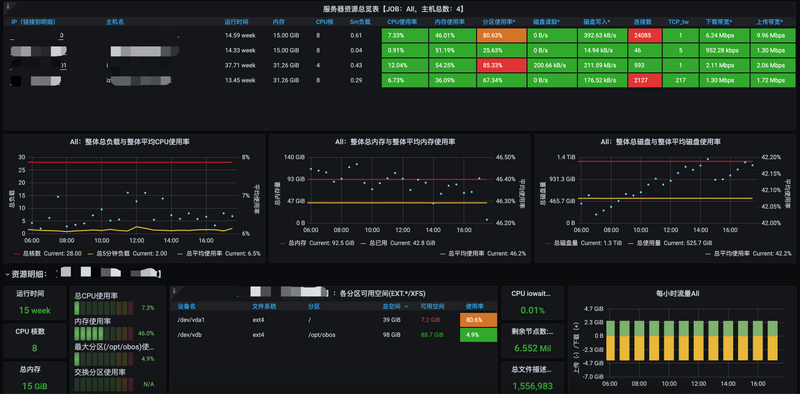Image resolution: width=800 pixels, height=394 pixels.
Task: Sort by the IP（链接到明细）column header
Action: pyautogui.click(x=33, y=22)
